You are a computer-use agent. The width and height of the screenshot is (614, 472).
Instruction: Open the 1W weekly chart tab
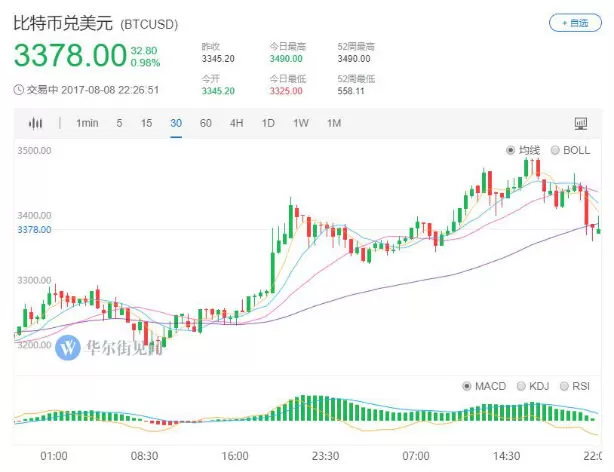301,123
